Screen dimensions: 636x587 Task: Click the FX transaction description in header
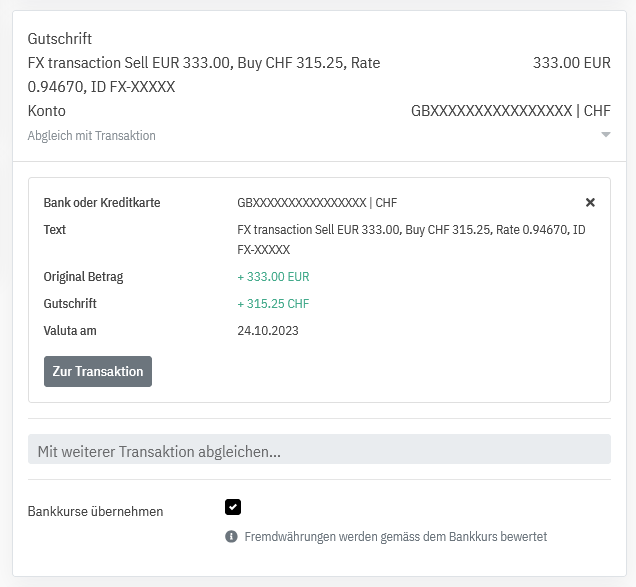tap(204, 75)
